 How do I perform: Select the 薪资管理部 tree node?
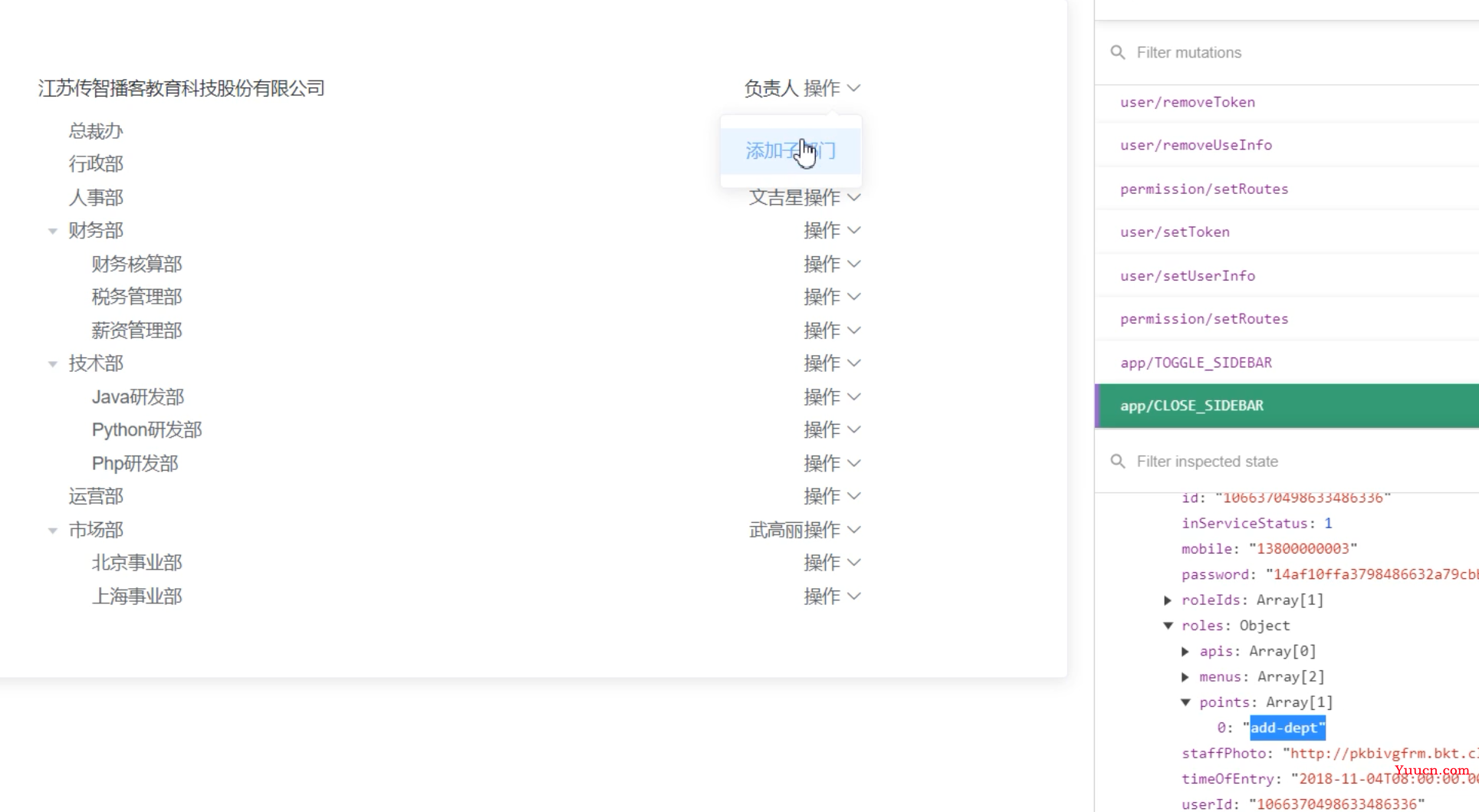point(136,330)
